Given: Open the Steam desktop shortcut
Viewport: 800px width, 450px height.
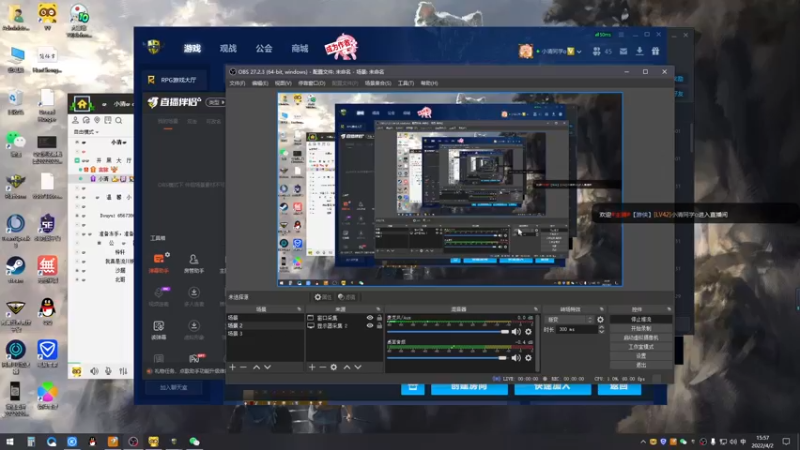Looking at the screenshot, I should pyautogui.click(x=15, y=269).
